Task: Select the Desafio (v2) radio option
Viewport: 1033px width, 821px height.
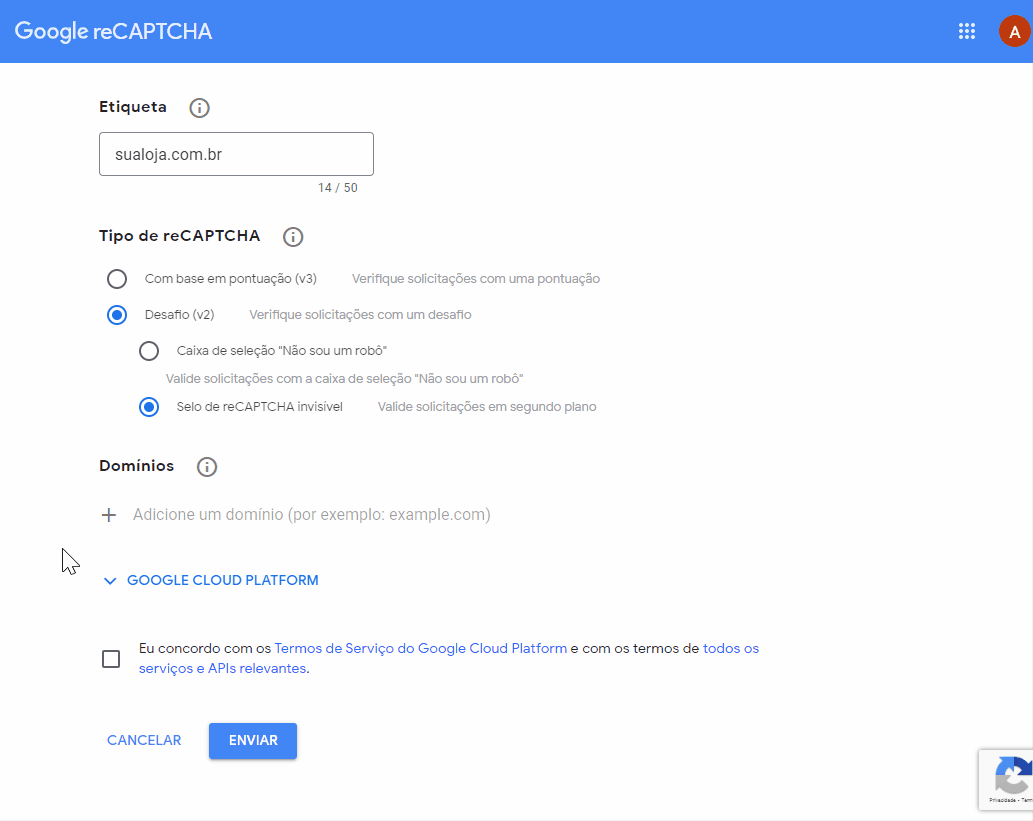Action: tap(117, 315)
